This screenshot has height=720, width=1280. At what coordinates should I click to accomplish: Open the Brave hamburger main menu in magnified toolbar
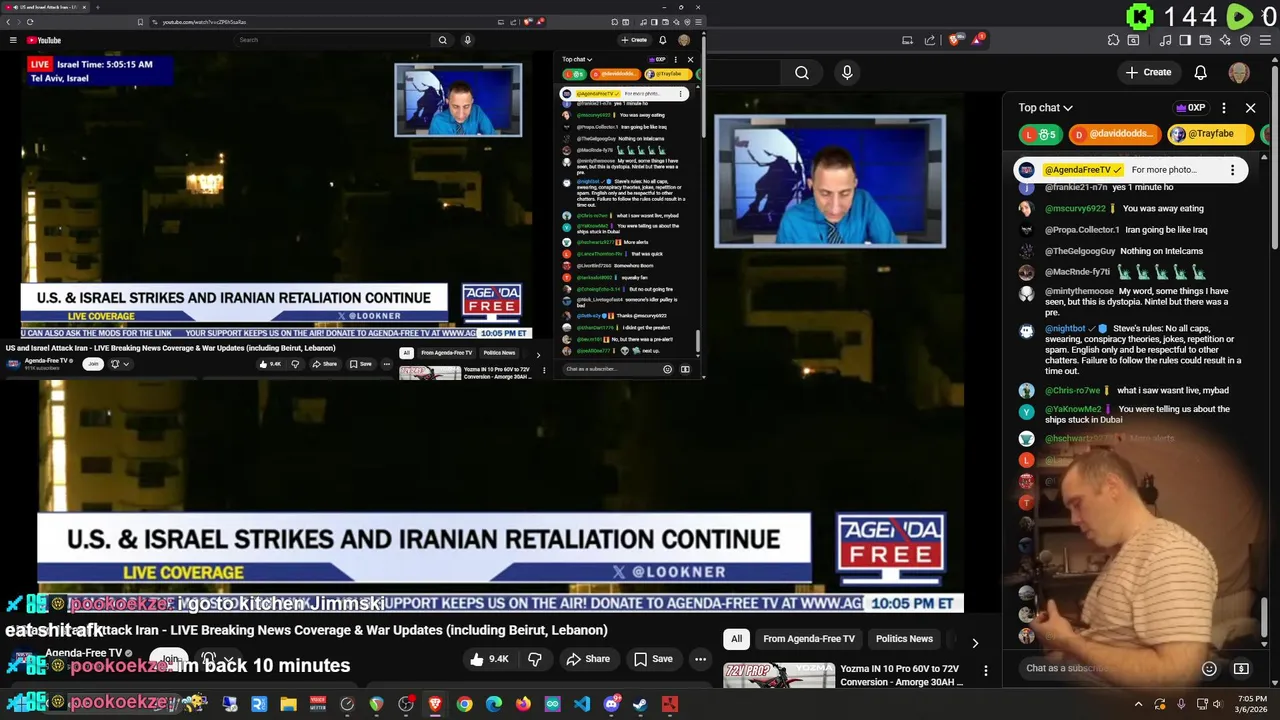tap(1267, 40)
